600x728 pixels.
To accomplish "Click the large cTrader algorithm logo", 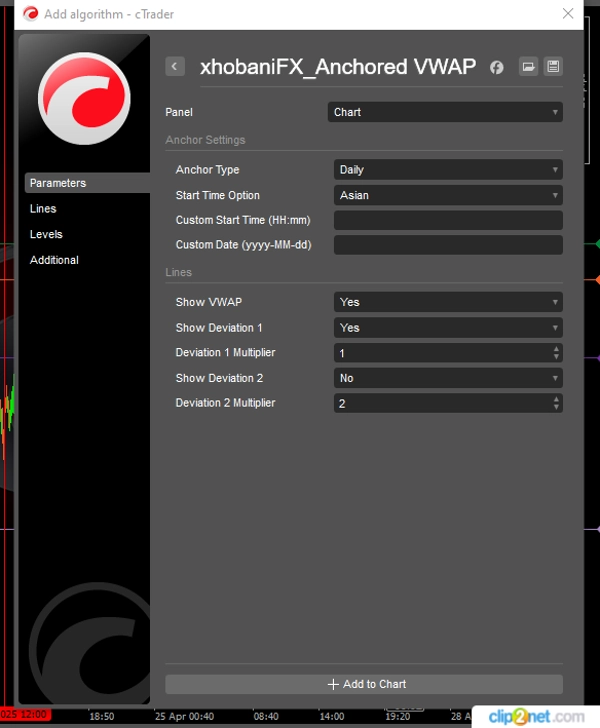I will pyautogui.click(x=84, y=98).
